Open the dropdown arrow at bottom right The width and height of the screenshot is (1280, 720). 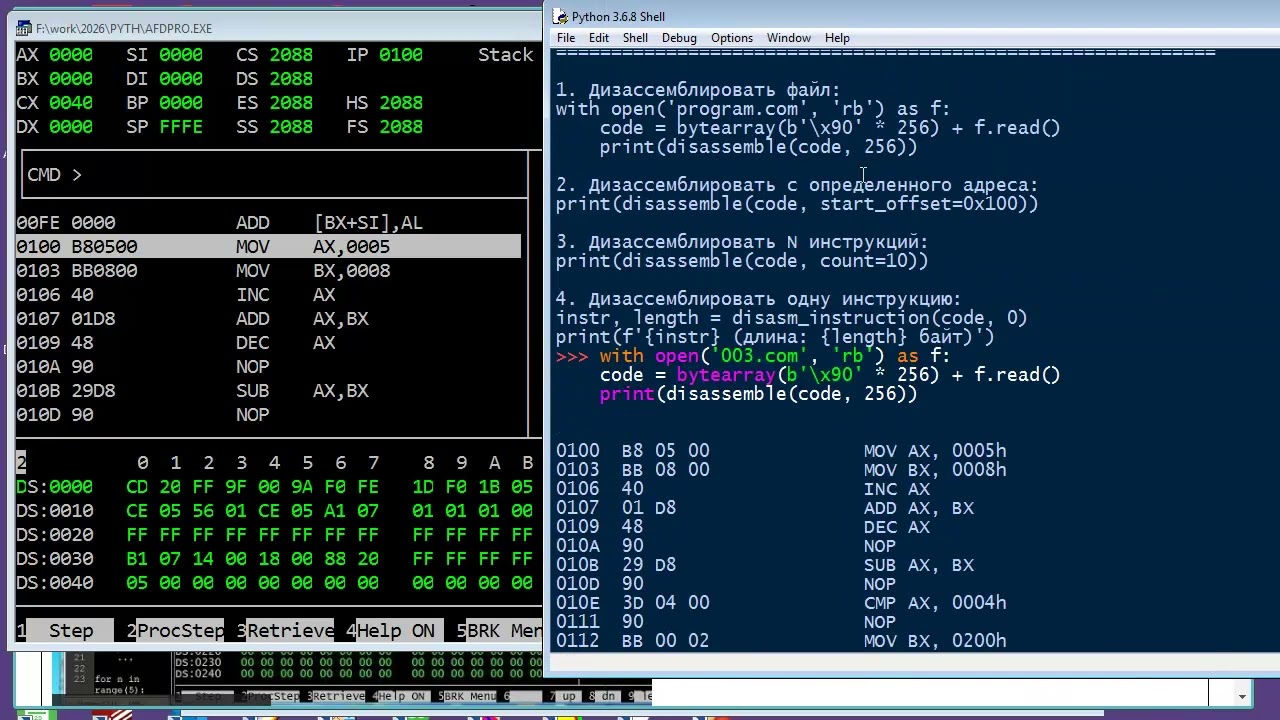click(x=1242, y=695)
